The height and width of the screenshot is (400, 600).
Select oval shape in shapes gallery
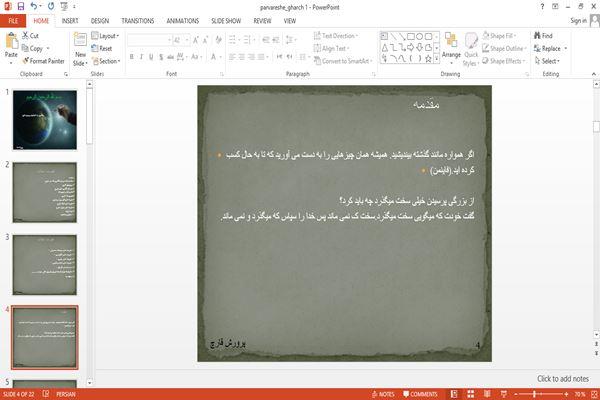tap(420, 37)
